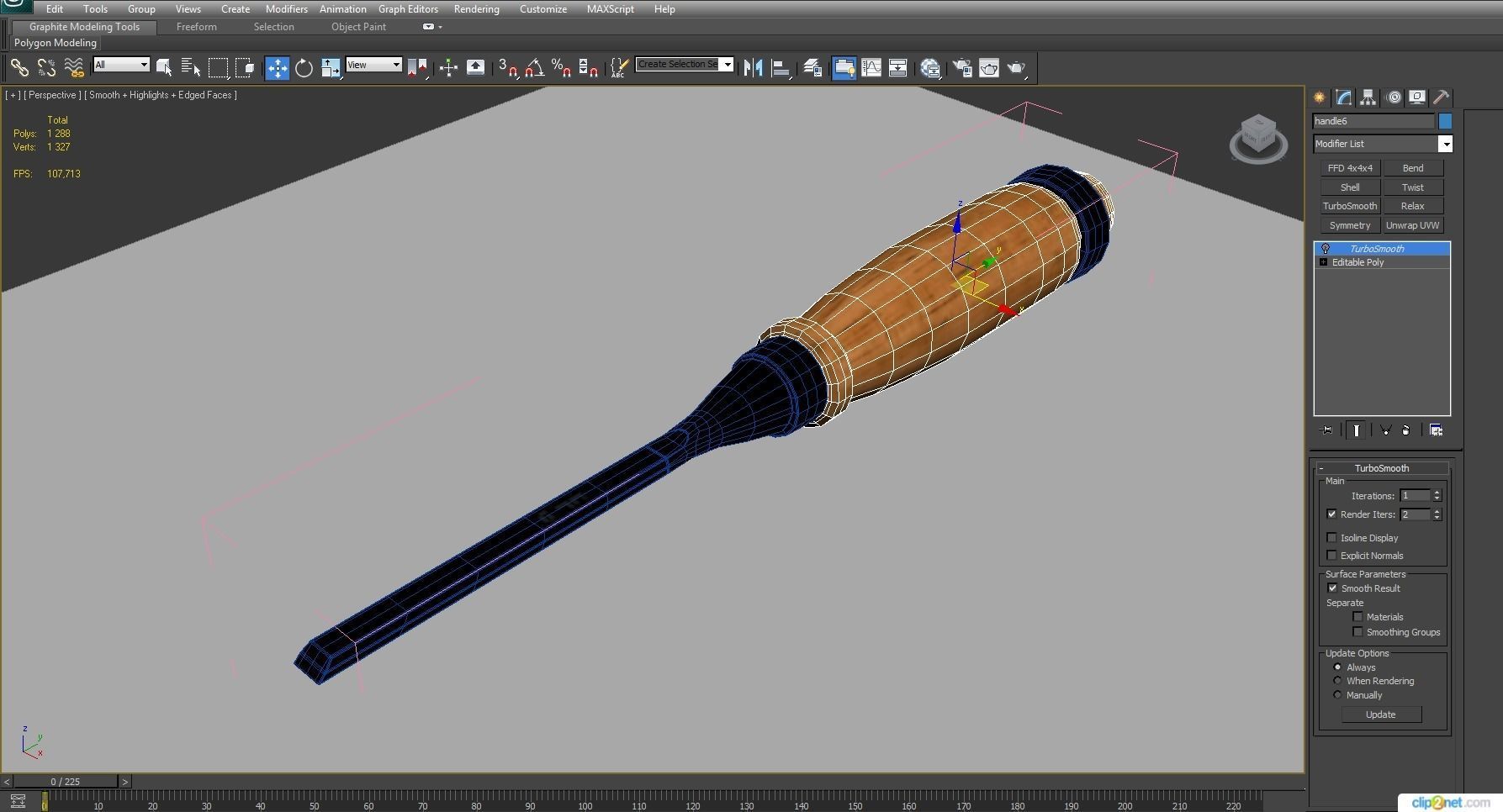Select Manually update option
Viewport: 1503px width, 812px height.
(x=1337, y=695)
